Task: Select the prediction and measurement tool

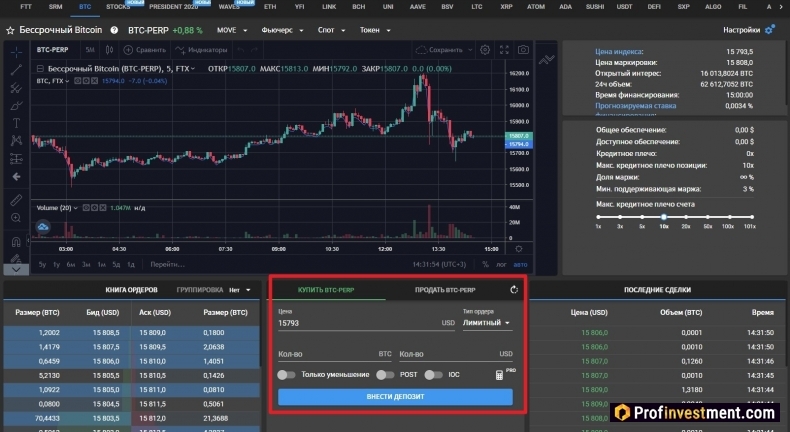Action: [x=16, y=159]
